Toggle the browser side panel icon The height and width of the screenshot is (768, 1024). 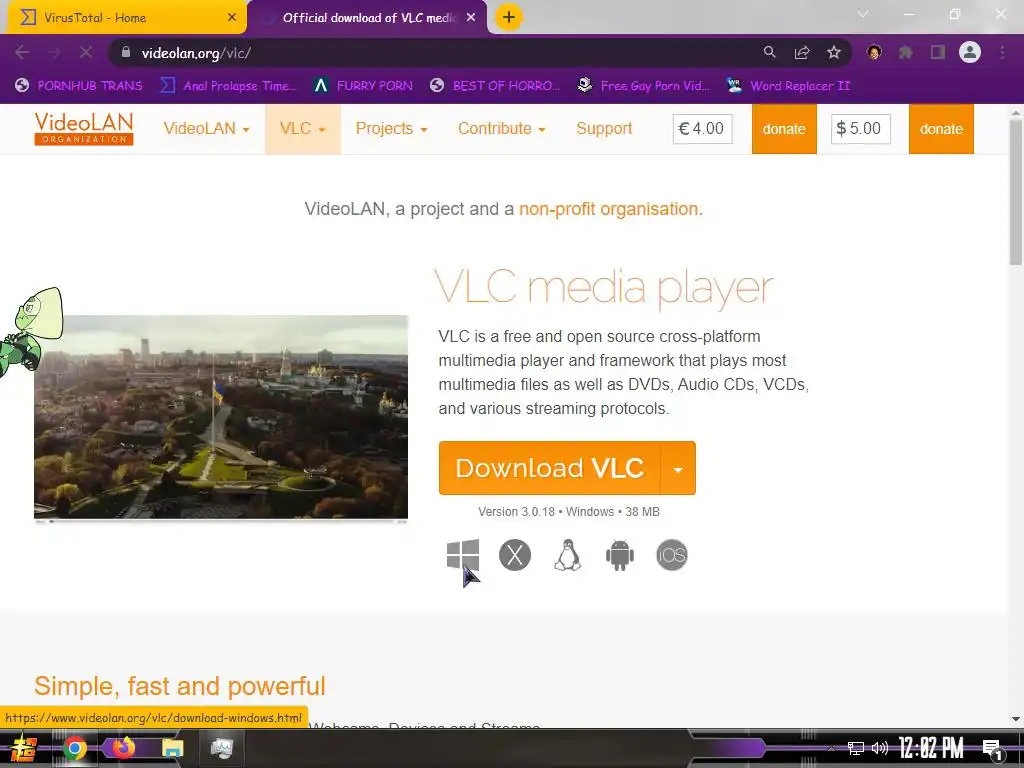point(938,53)
